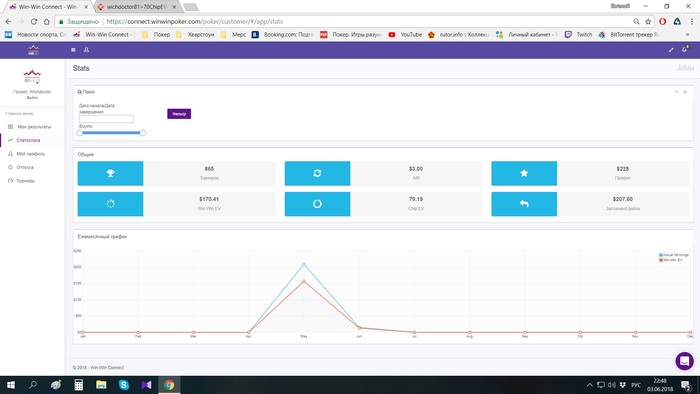
Task: Open the YouTube bookmark
Action: click(x=405, y=34)
